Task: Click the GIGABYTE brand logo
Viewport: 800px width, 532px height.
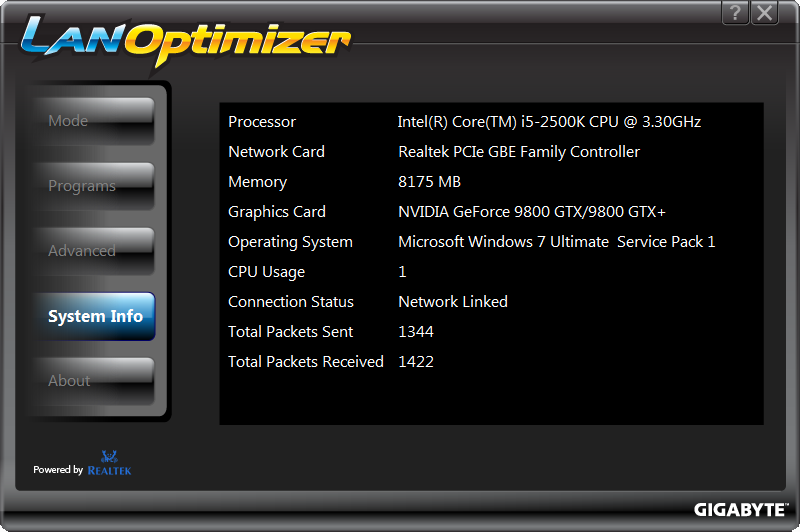Action: coord(739,509)
